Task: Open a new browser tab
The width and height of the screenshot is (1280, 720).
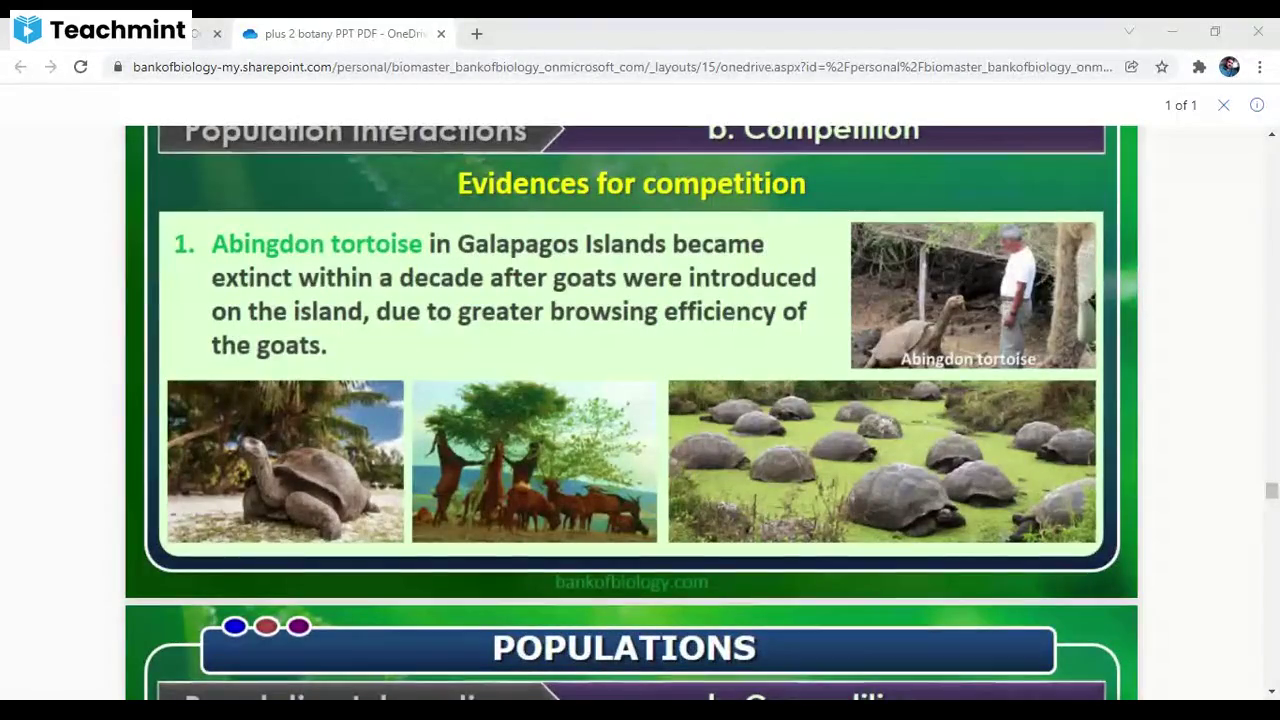Action: click(x=477, y=34)
